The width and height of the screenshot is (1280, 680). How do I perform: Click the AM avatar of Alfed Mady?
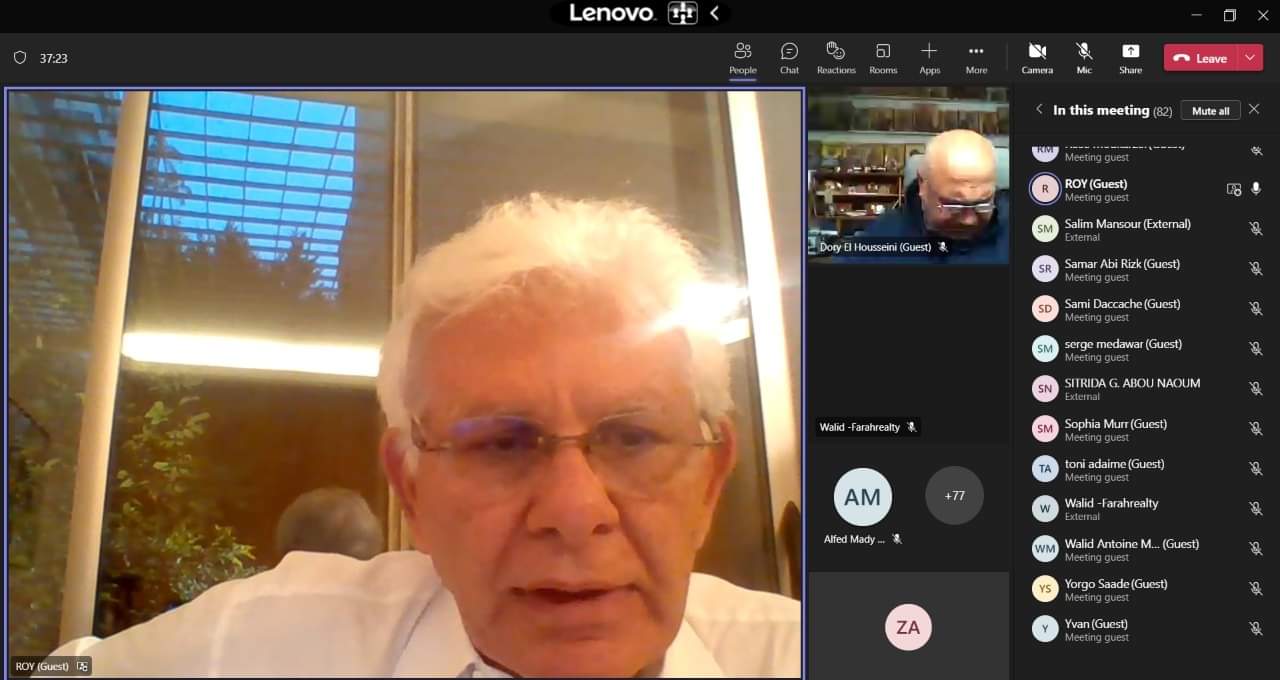(863, 497)
